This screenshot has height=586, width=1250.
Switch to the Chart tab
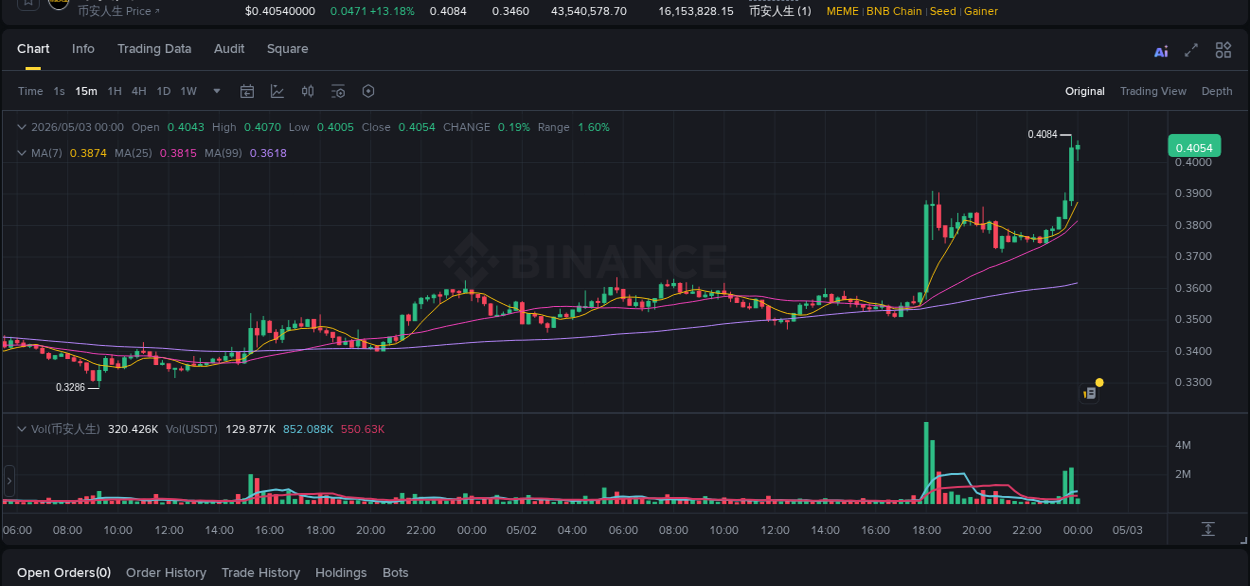tap(33, 49)
